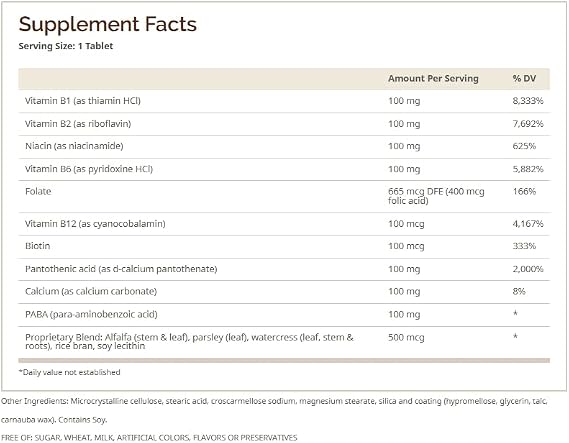569x443 pixels.
Task: Click the % DV column header
Action: (524, 78)
